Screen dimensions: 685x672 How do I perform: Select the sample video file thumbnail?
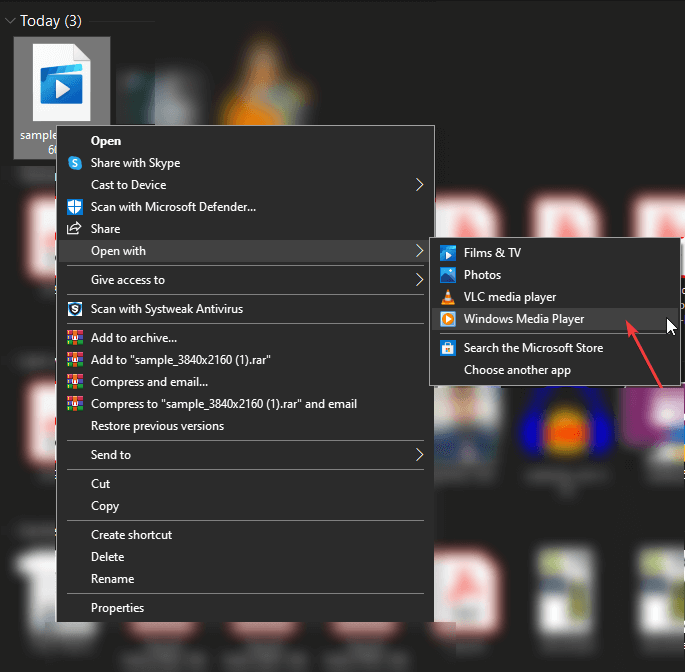(x=62, y=82)
